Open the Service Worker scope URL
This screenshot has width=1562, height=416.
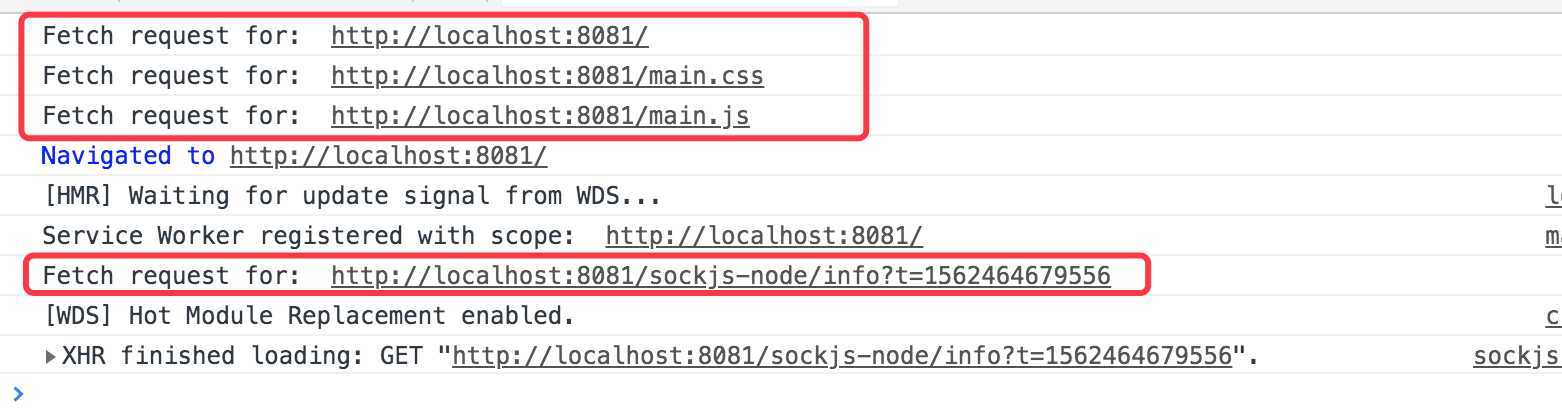tap(764, 236)
